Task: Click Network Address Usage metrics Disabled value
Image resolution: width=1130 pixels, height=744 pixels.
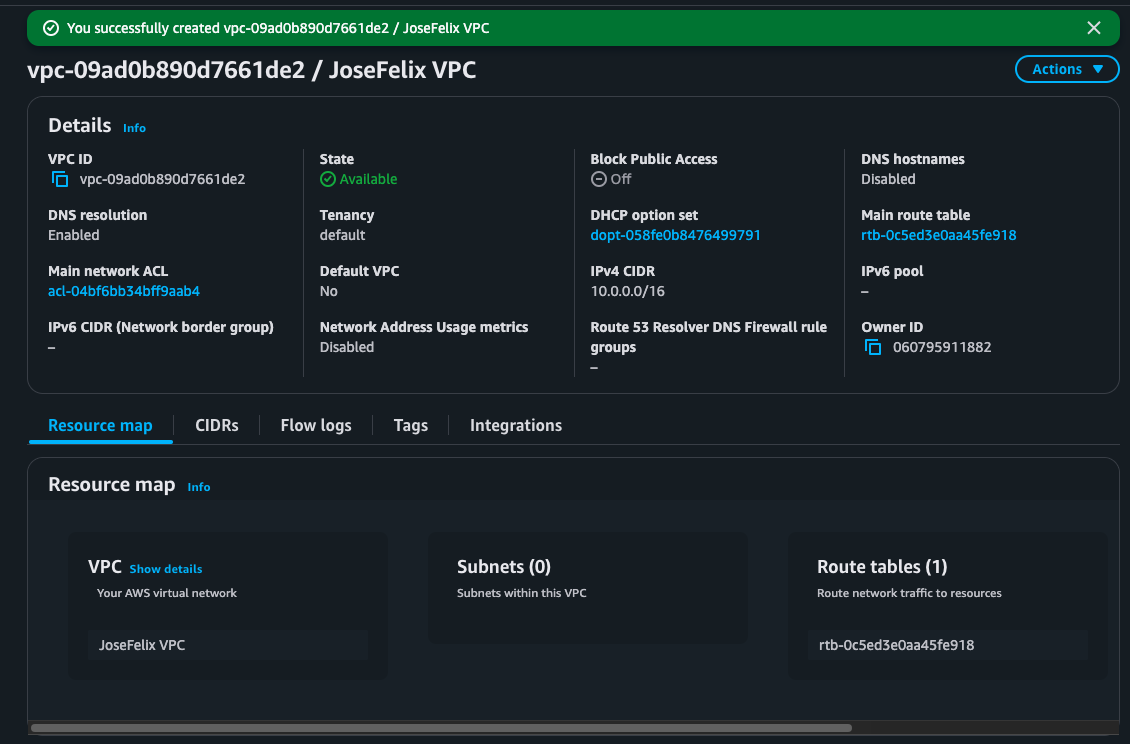Action: [347, 347]
